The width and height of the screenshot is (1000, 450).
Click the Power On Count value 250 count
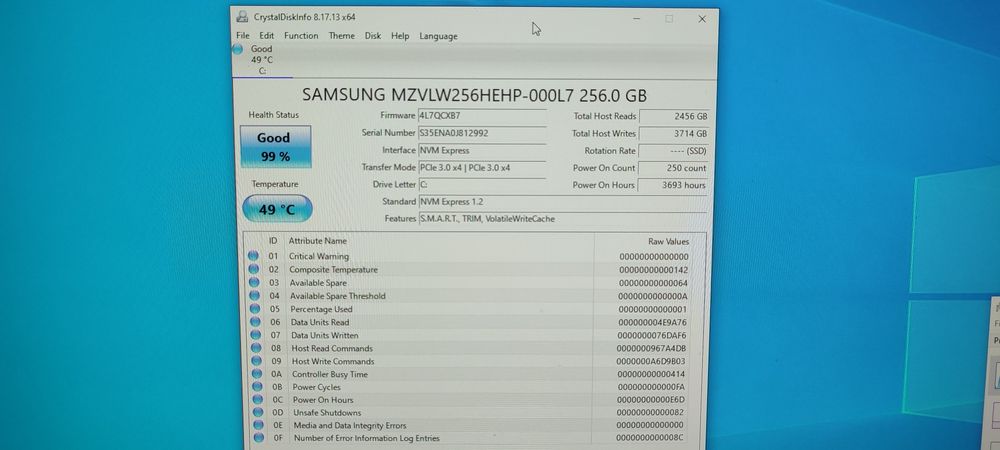click(x=673, y=168)
